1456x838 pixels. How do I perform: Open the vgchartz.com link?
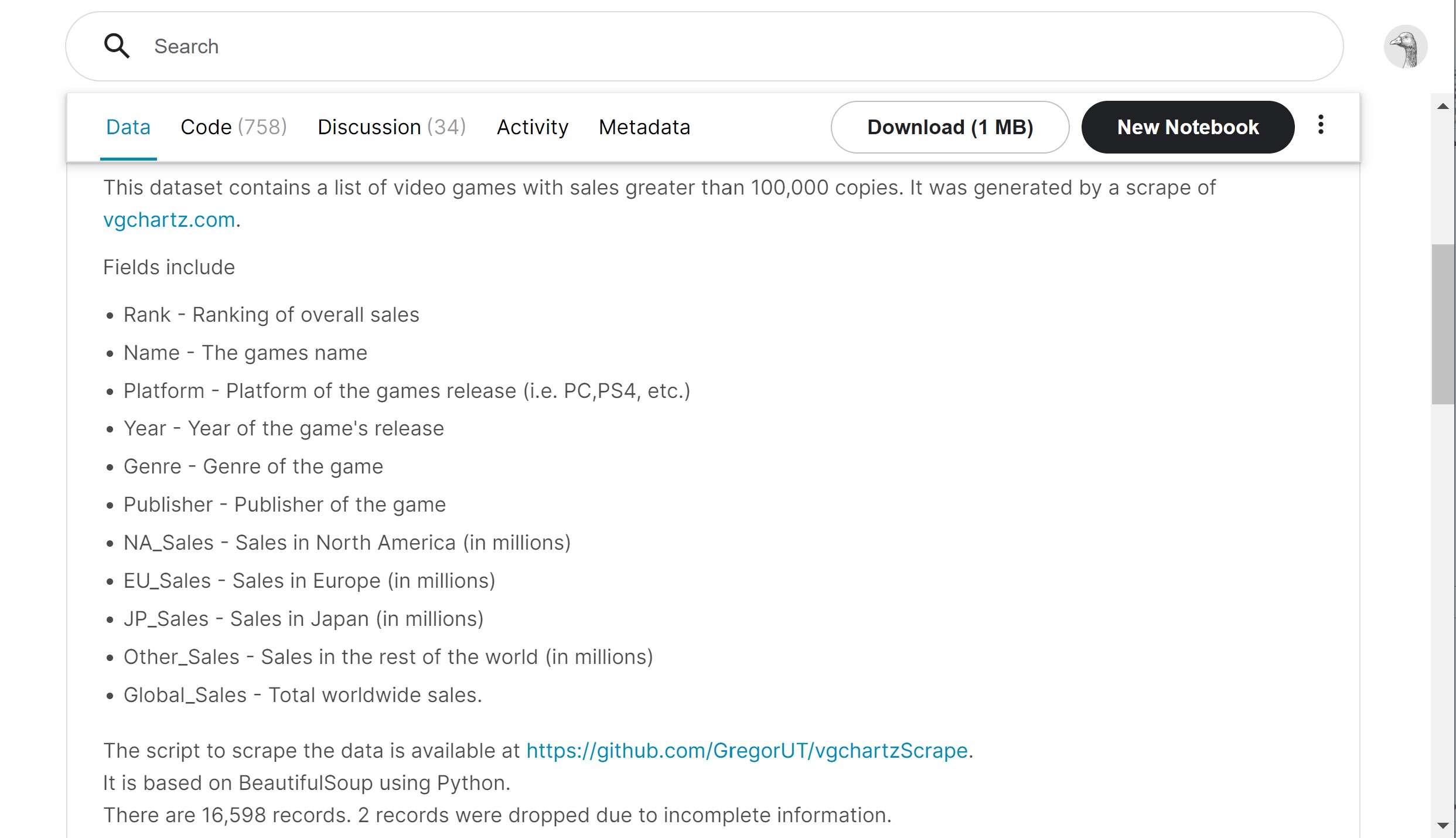click(169, 219)
